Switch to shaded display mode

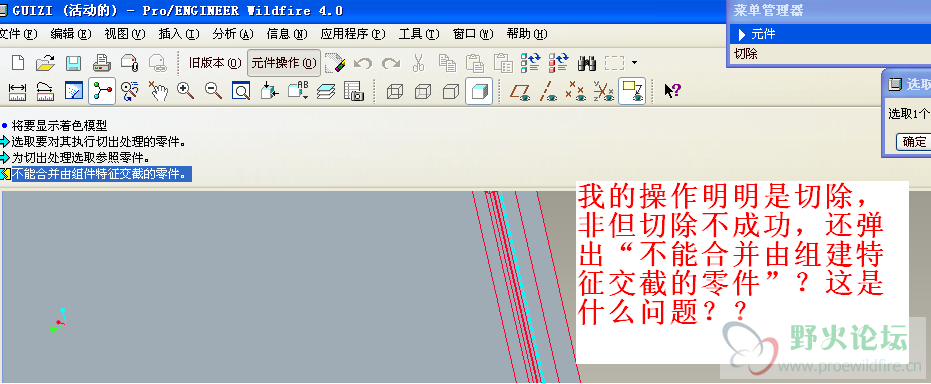pos(479,91)
